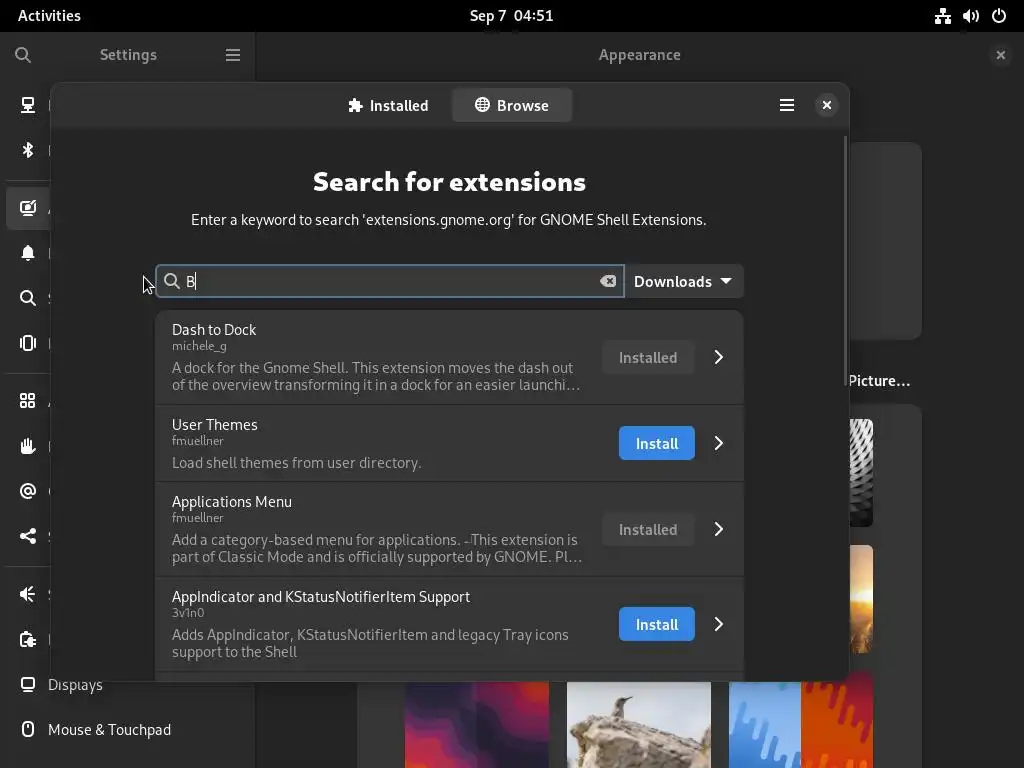Switch to the Browse tab
Screen dimensions: 1024x768
click(x=512, y=105)
